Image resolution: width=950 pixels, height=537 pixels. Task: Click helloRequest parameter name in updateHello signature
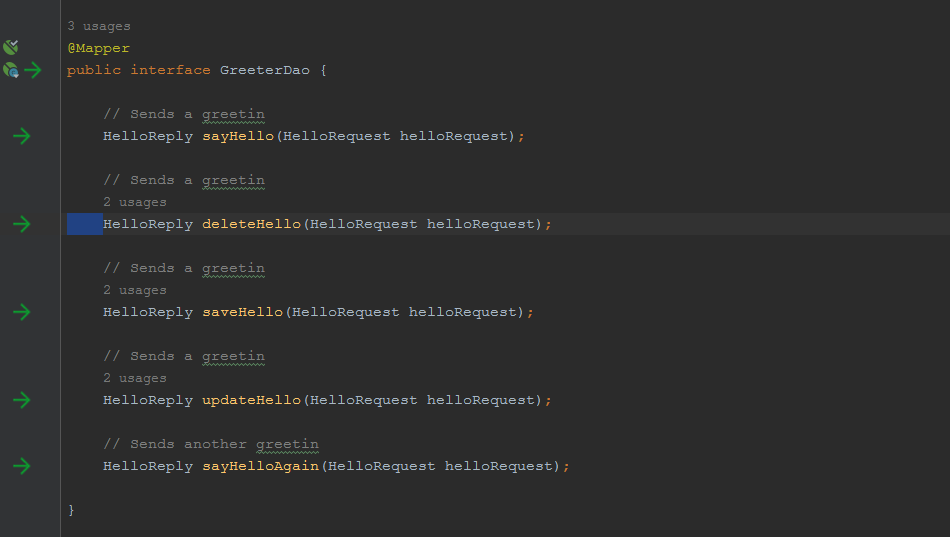pyautogui.click(x=480, y=400)
